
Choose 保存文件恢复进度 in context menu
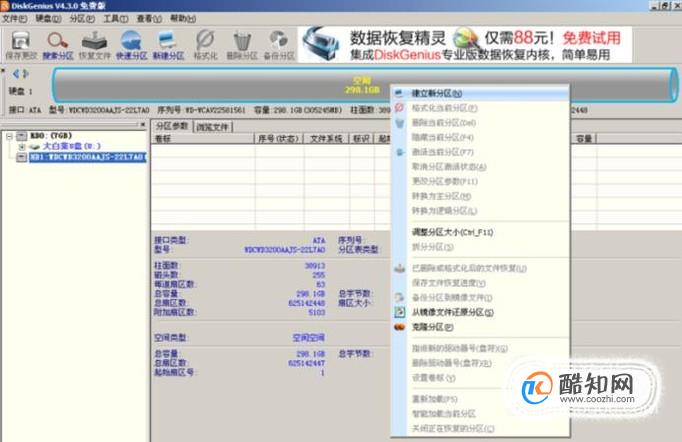[480, 283]
